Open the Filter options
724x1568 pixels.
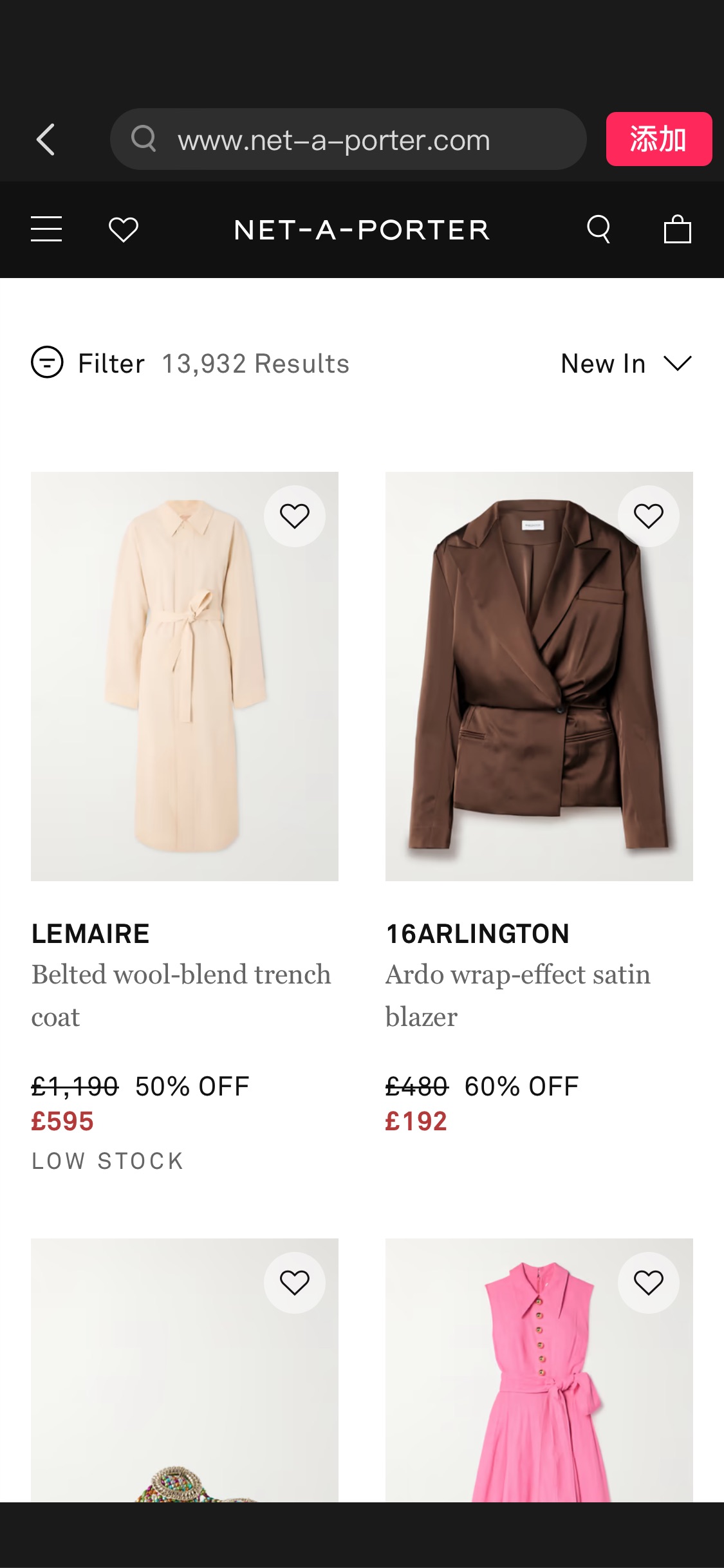[111, 364]
